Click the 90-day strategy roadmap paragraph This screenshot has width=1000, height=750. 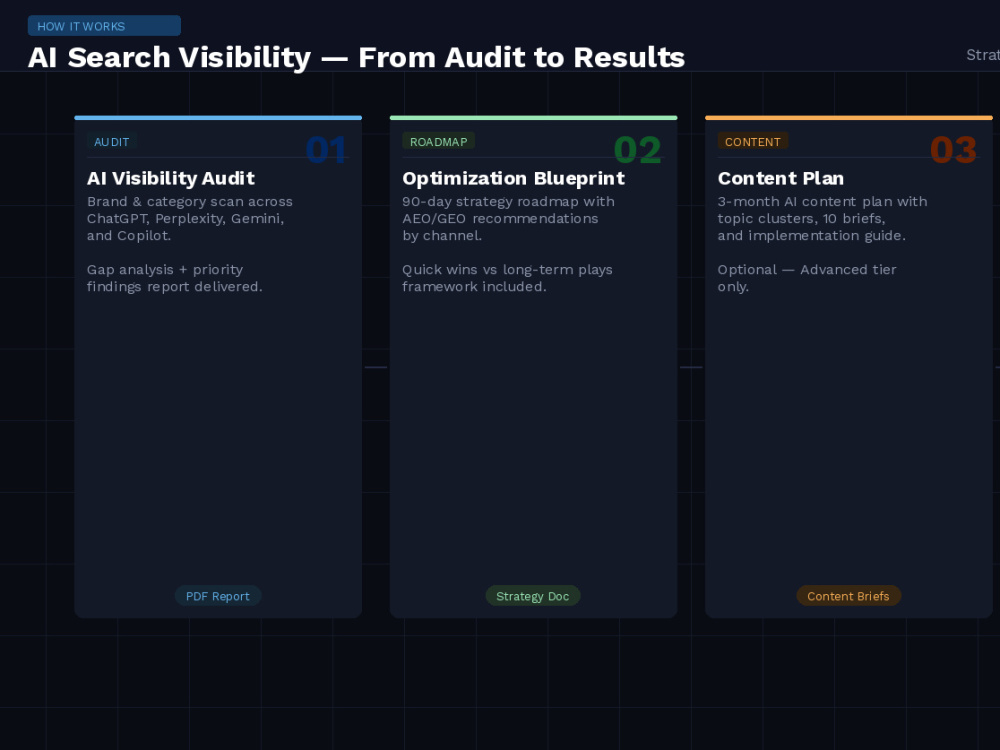pos(508,218)
